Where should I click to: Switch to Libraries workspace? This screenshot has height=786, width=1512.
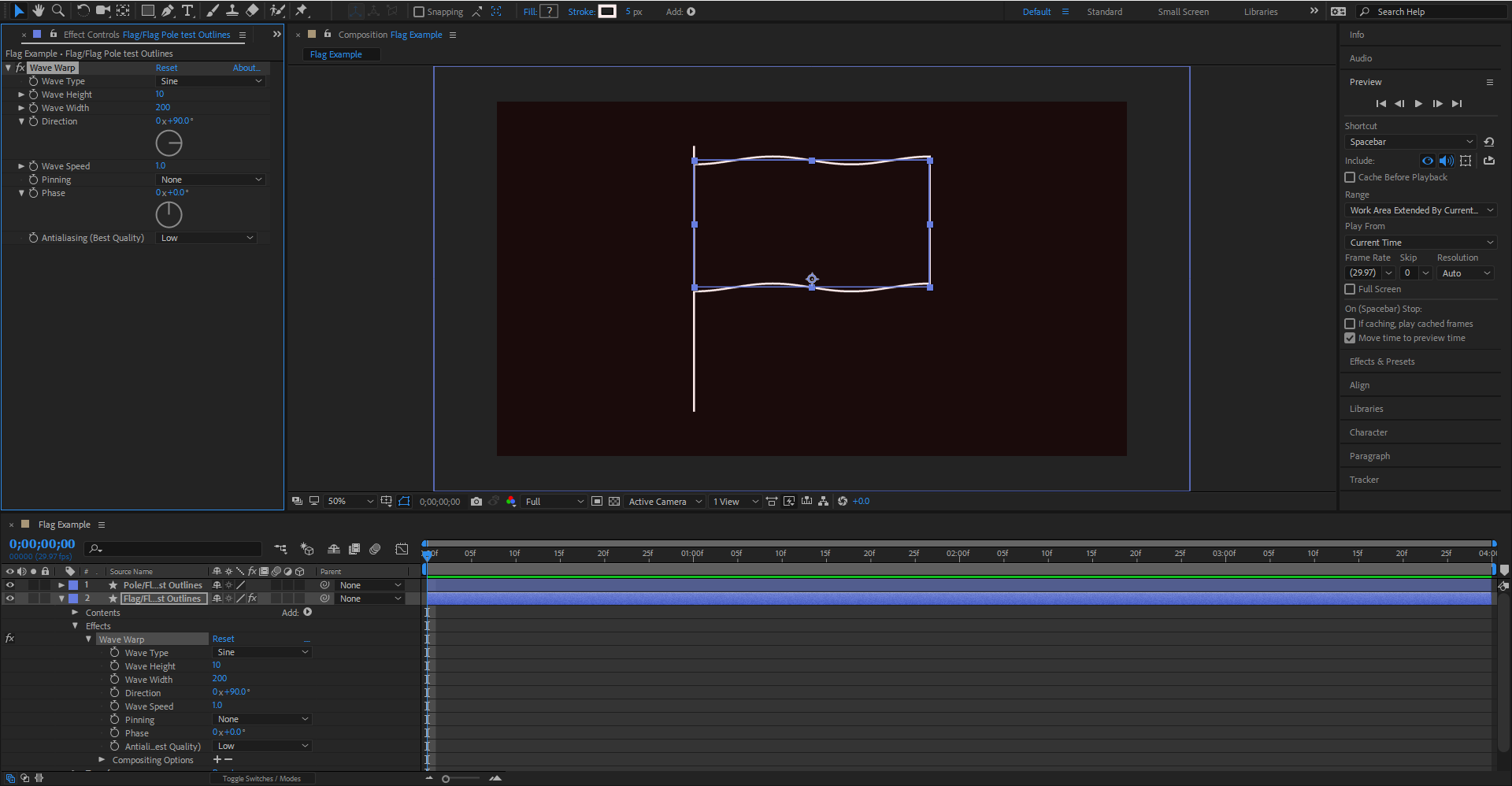pyautogui.click(x=1261, y=12)
